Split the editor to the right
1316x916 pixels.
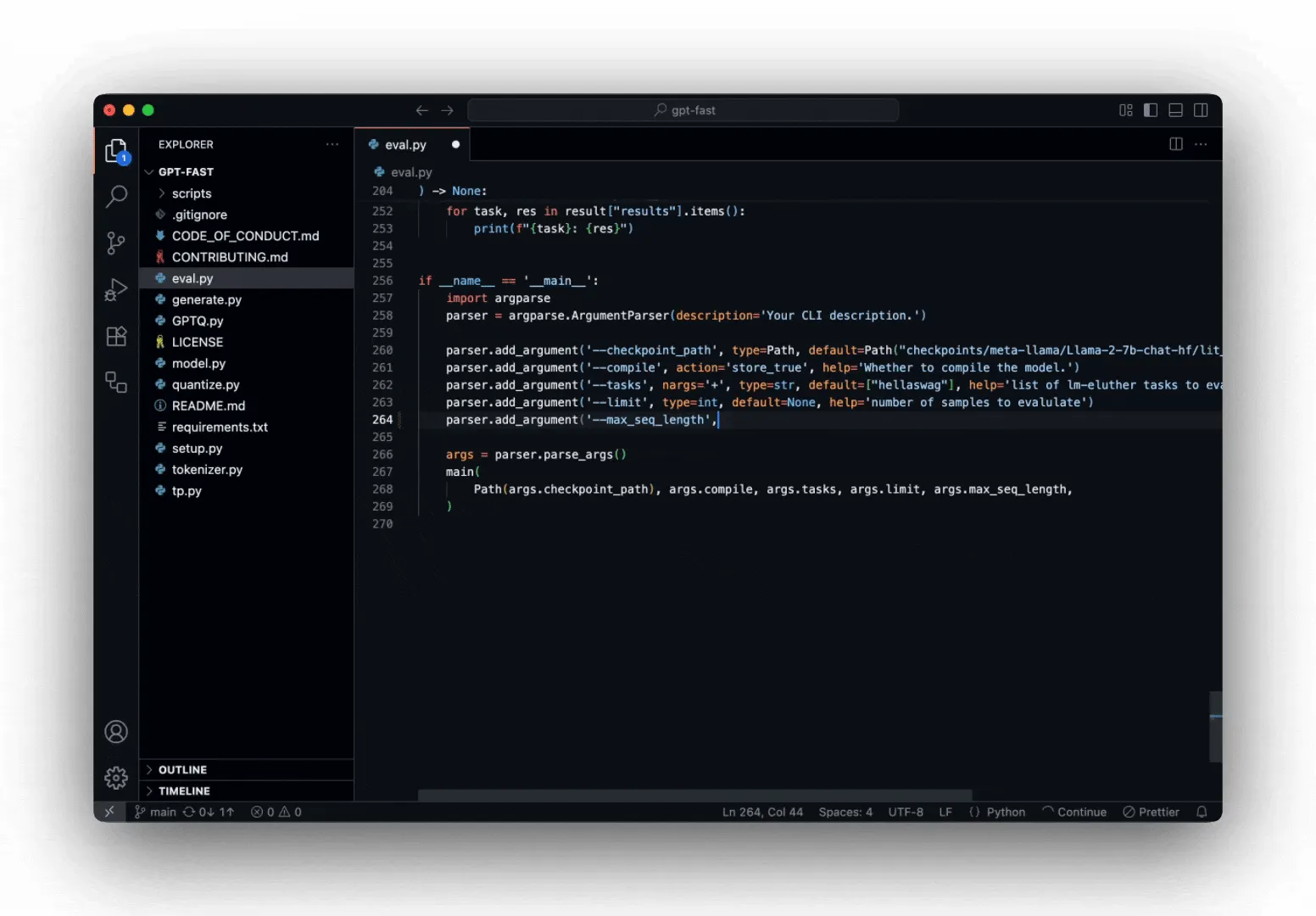coord(1176,144)
